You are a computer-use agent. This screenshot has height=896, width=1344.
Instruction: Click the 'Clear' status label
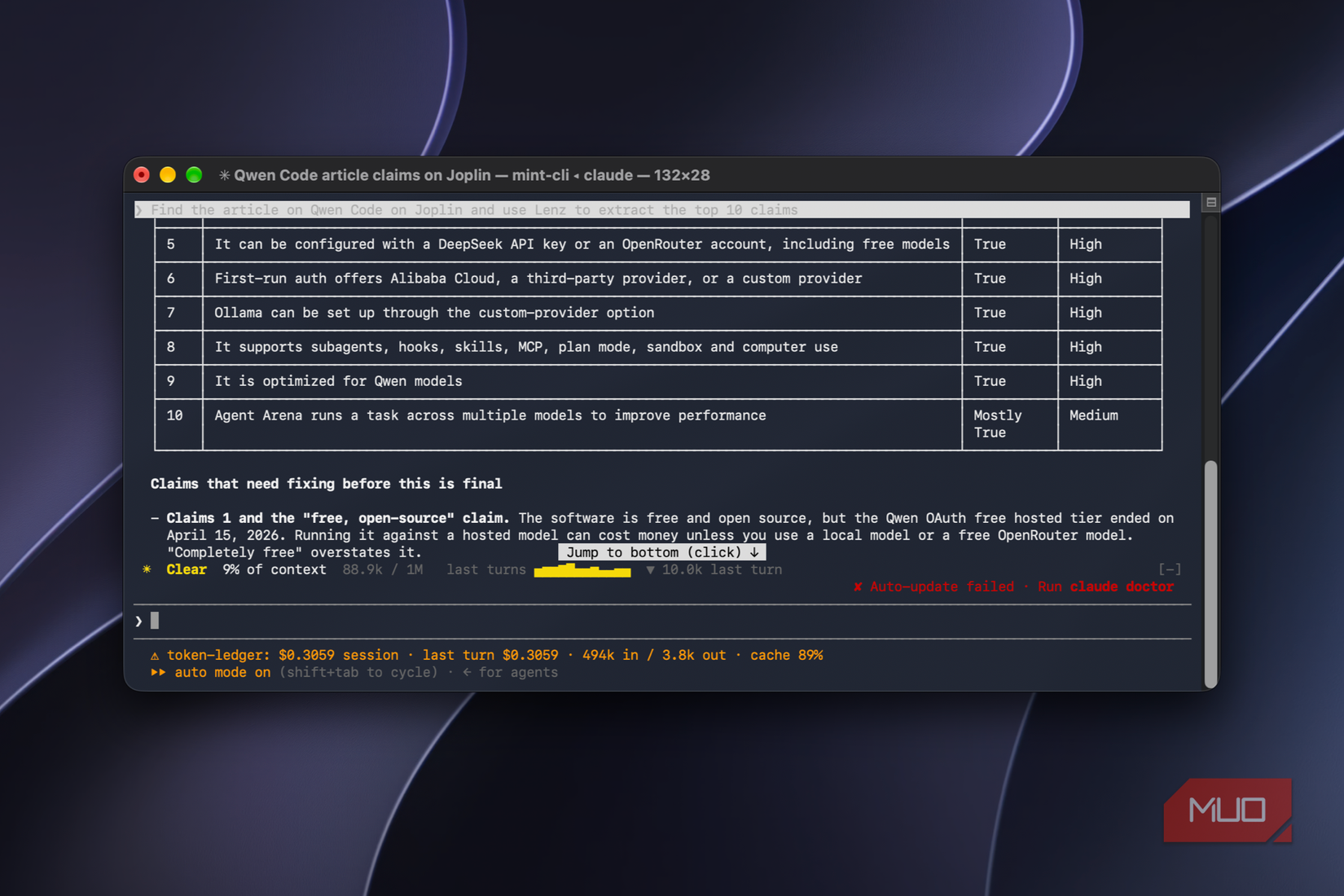pos(187,569)
